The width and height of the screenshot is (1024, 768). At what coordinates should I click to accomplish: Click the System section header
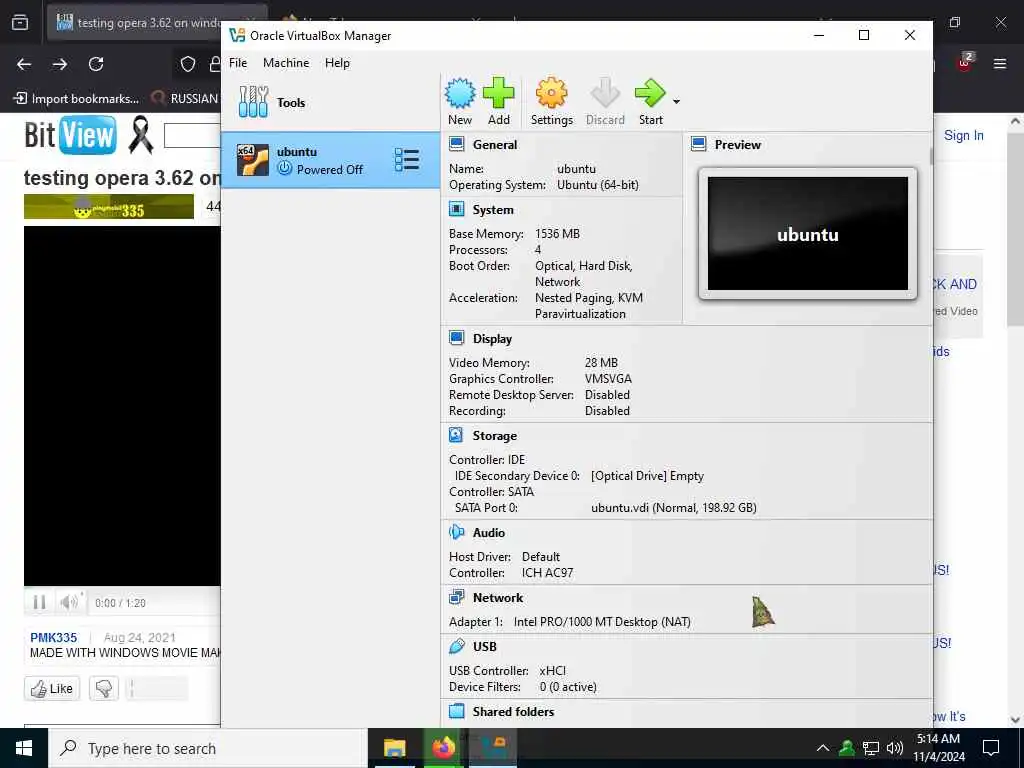pos(493,210)
